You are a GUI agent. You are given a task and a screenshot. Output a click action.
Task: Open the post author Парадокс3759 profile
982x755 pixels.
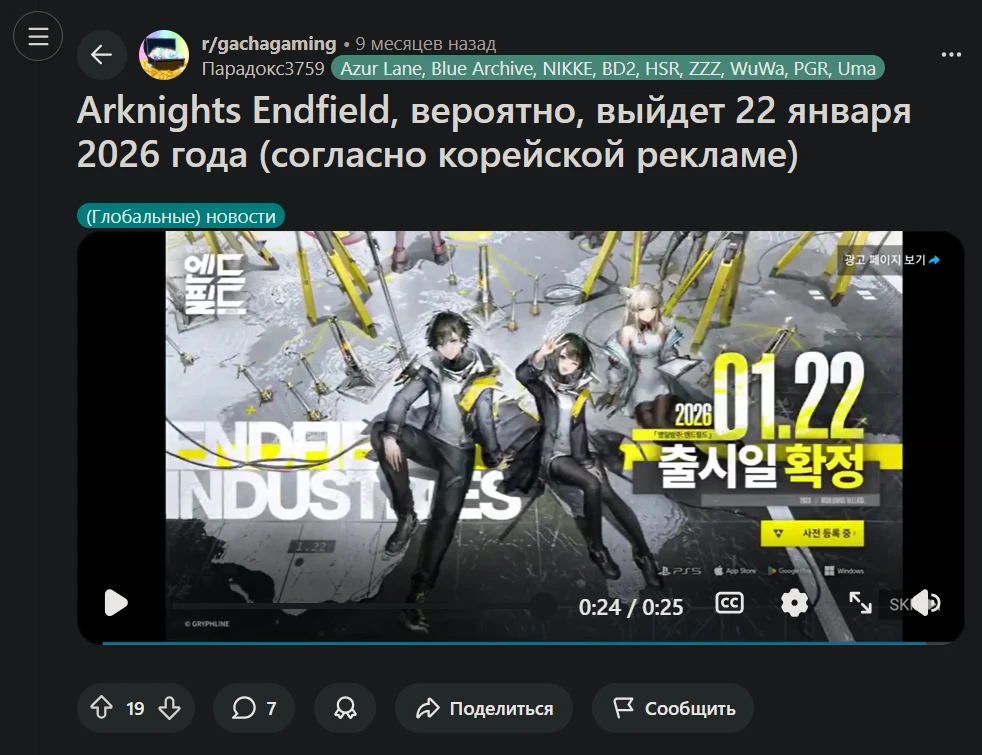point(263,68)
